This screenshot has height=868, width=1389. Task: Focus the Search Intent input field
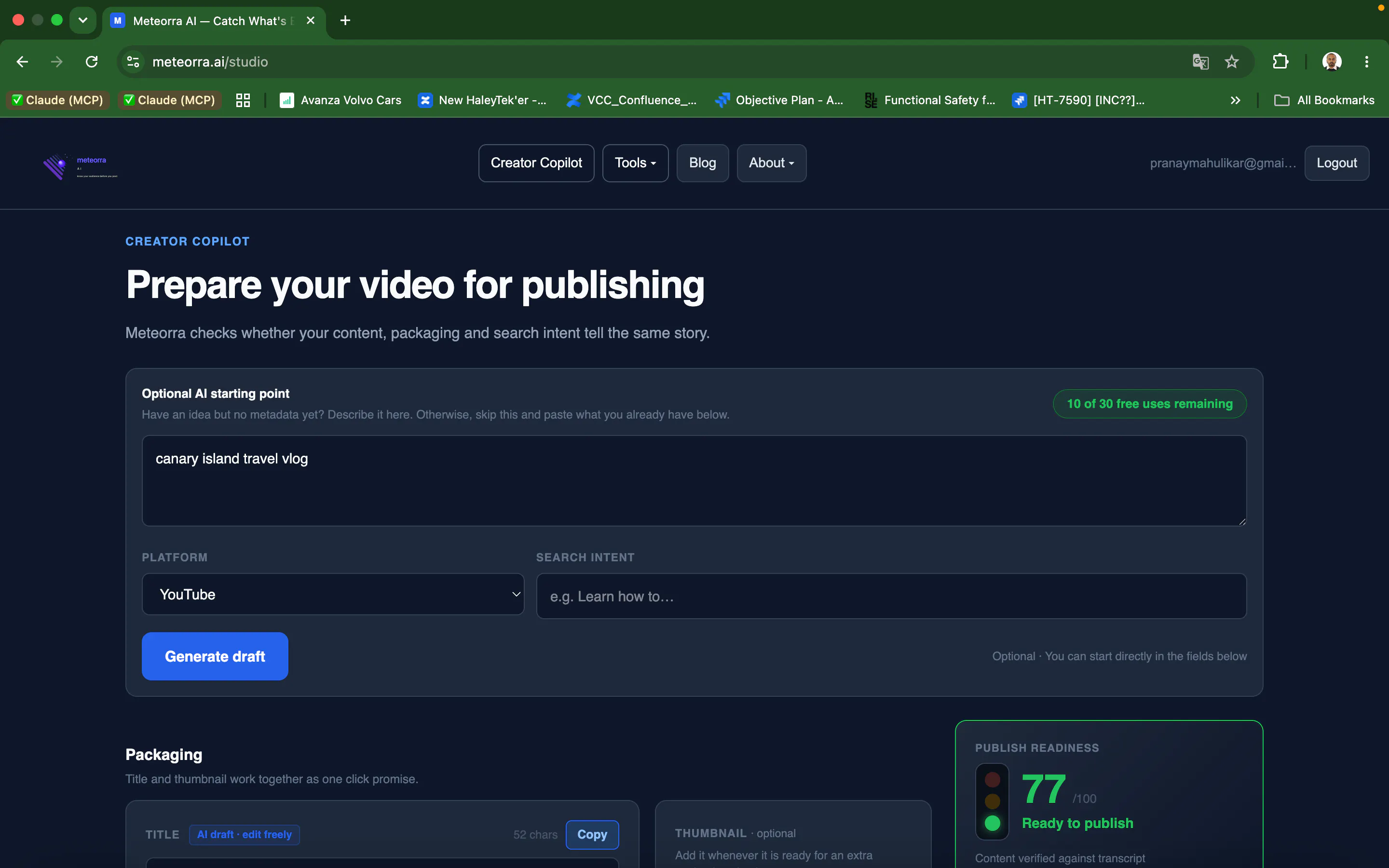tap(891, 596)
